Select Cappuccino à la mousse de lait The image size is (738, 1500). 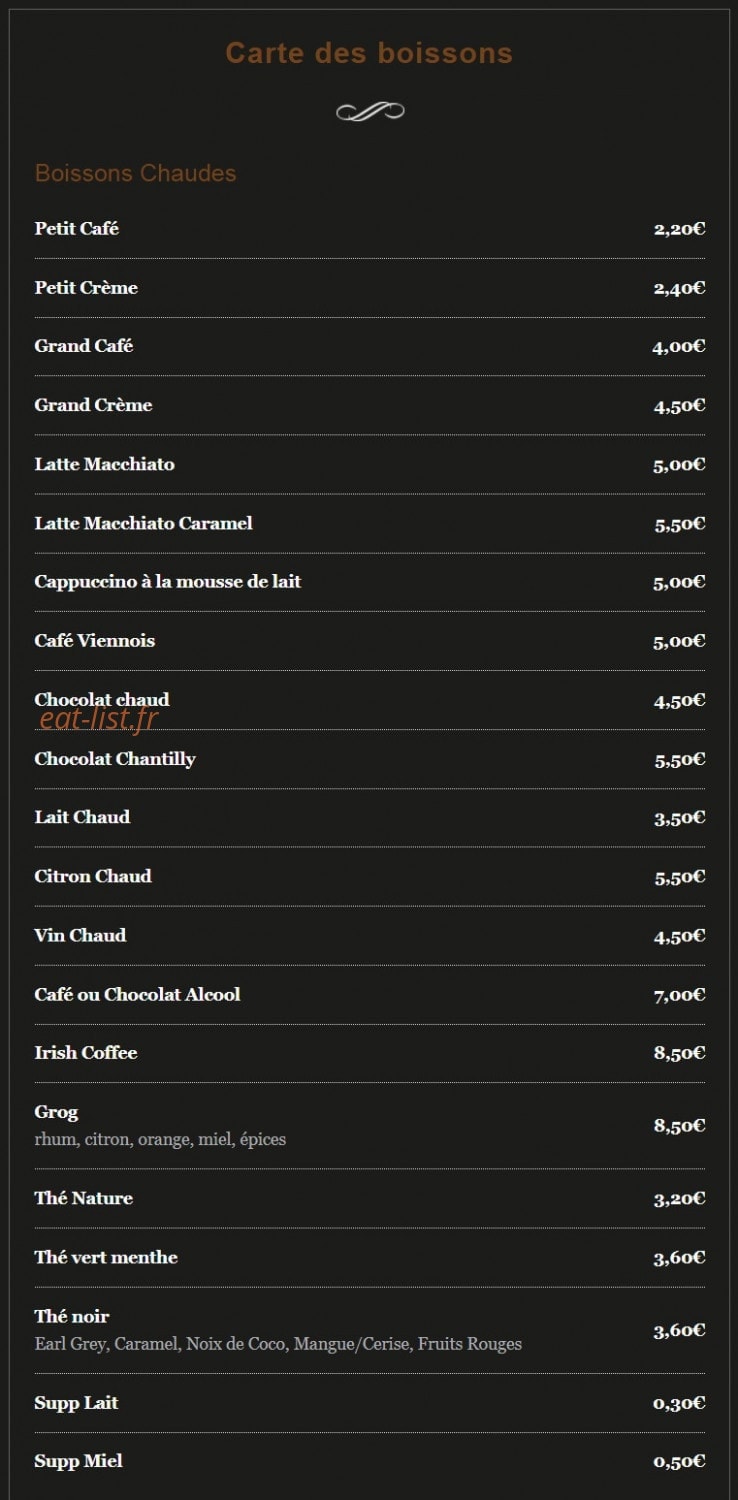tap(168, 582)
